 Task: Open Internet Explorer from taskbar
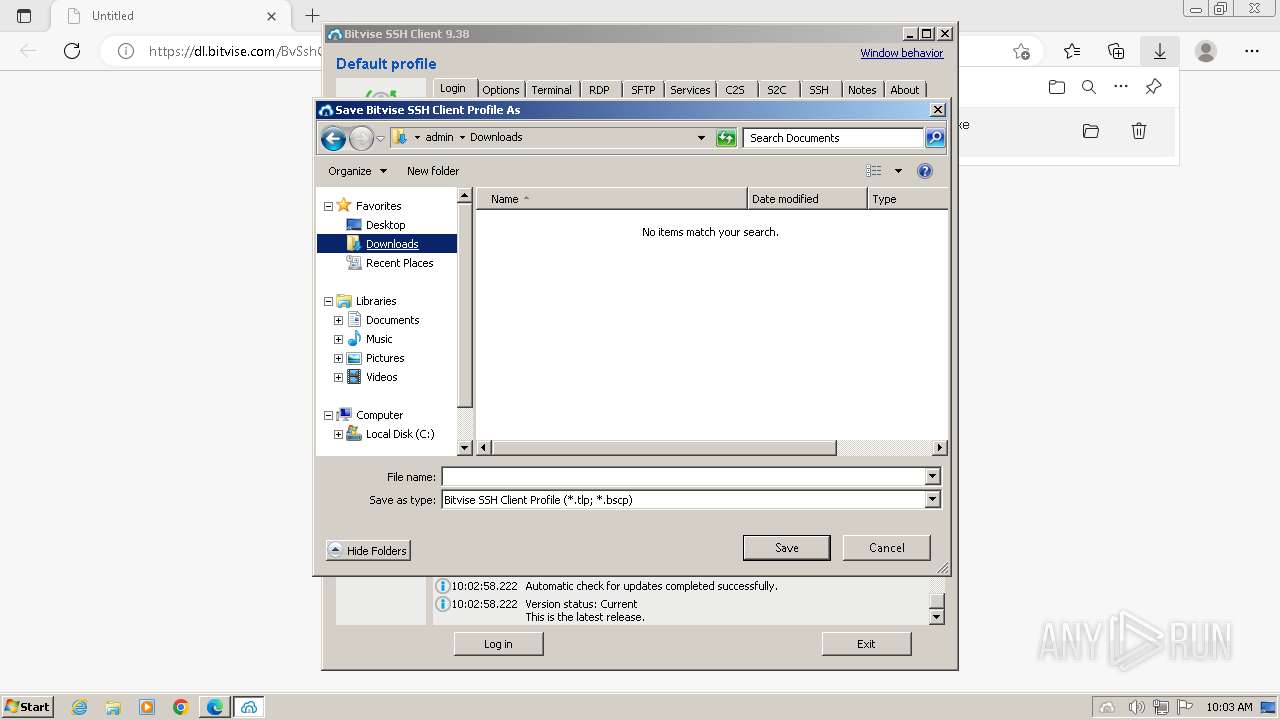tap(80, 707)
